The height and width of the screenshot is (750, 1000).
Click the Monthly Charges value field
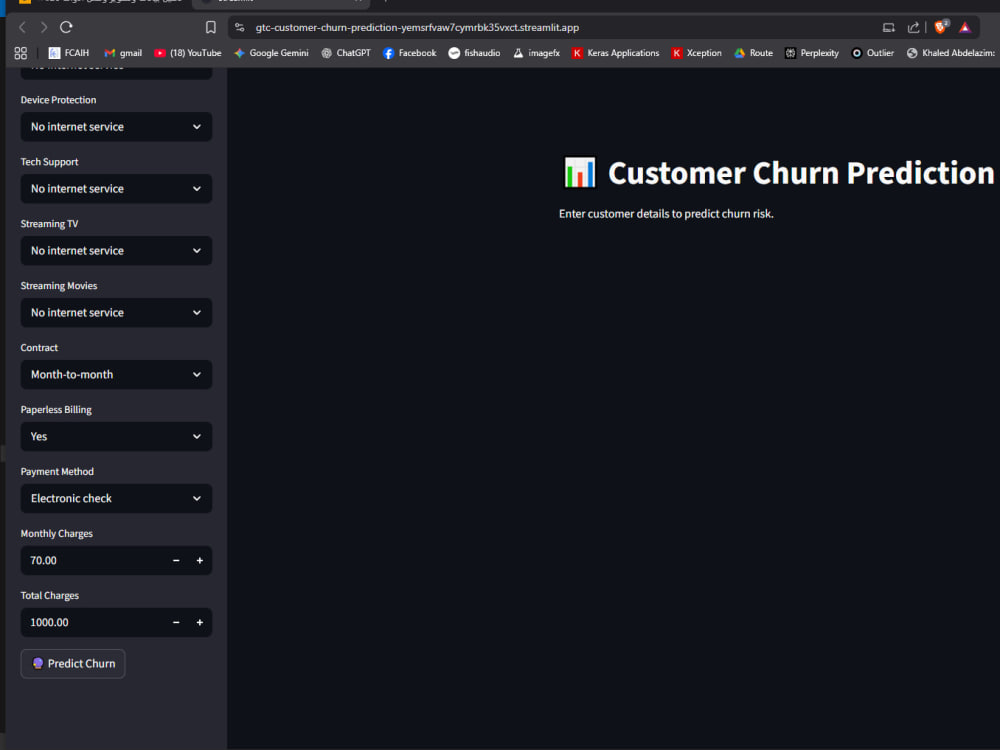pos(92,560)
